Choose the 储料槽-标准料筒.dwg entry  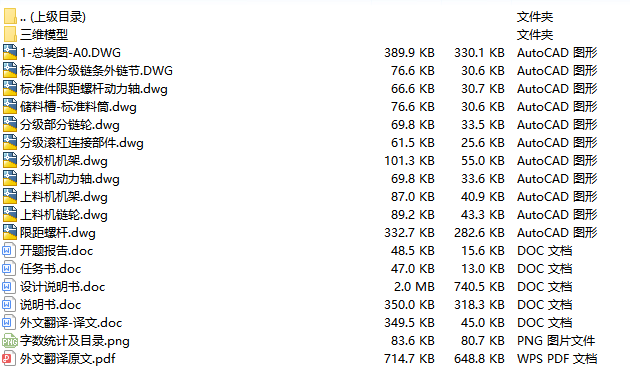coord(78,107)
